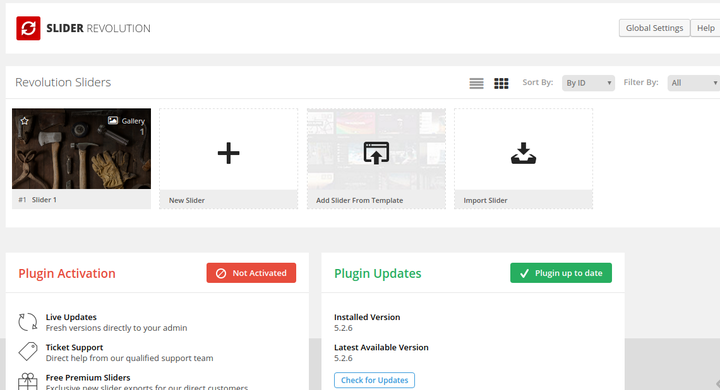Click the Revolution Sliders heading

[x=63, y=82]
